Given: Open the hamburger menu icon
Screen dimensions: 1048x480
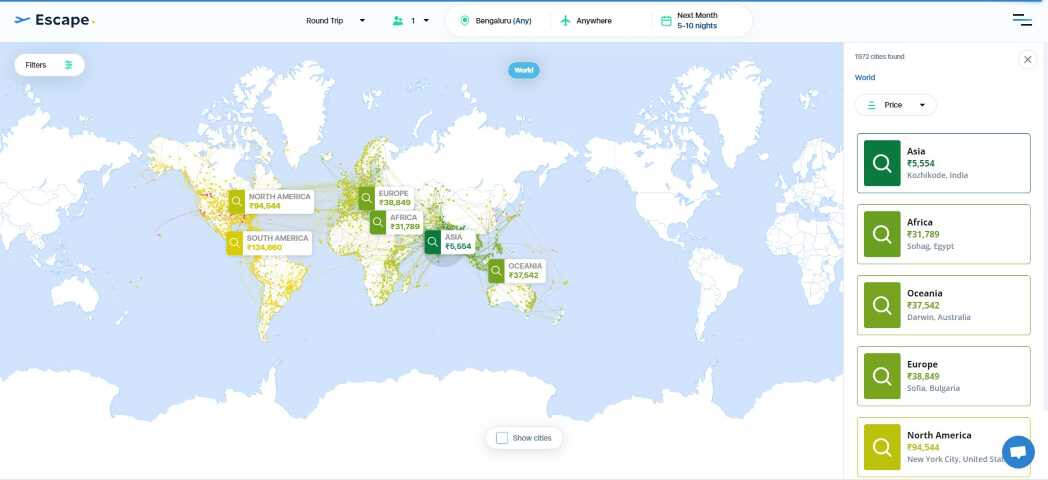Looking at the screenshot, I should point(1021,20).
